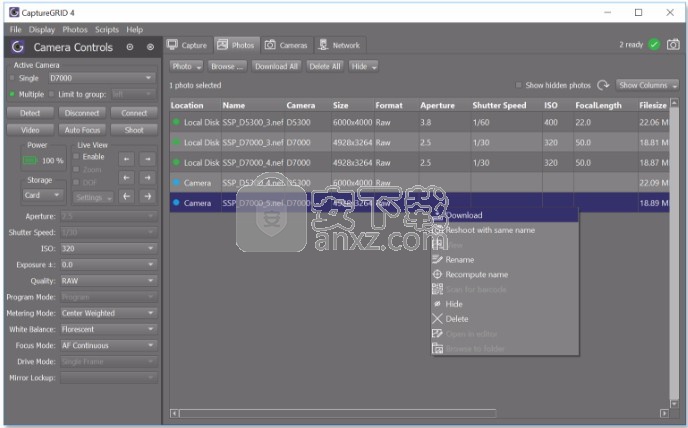Click the horizontal scrollbar of the photo table
This screenshot has width=688, height=428.
point(337,413)
